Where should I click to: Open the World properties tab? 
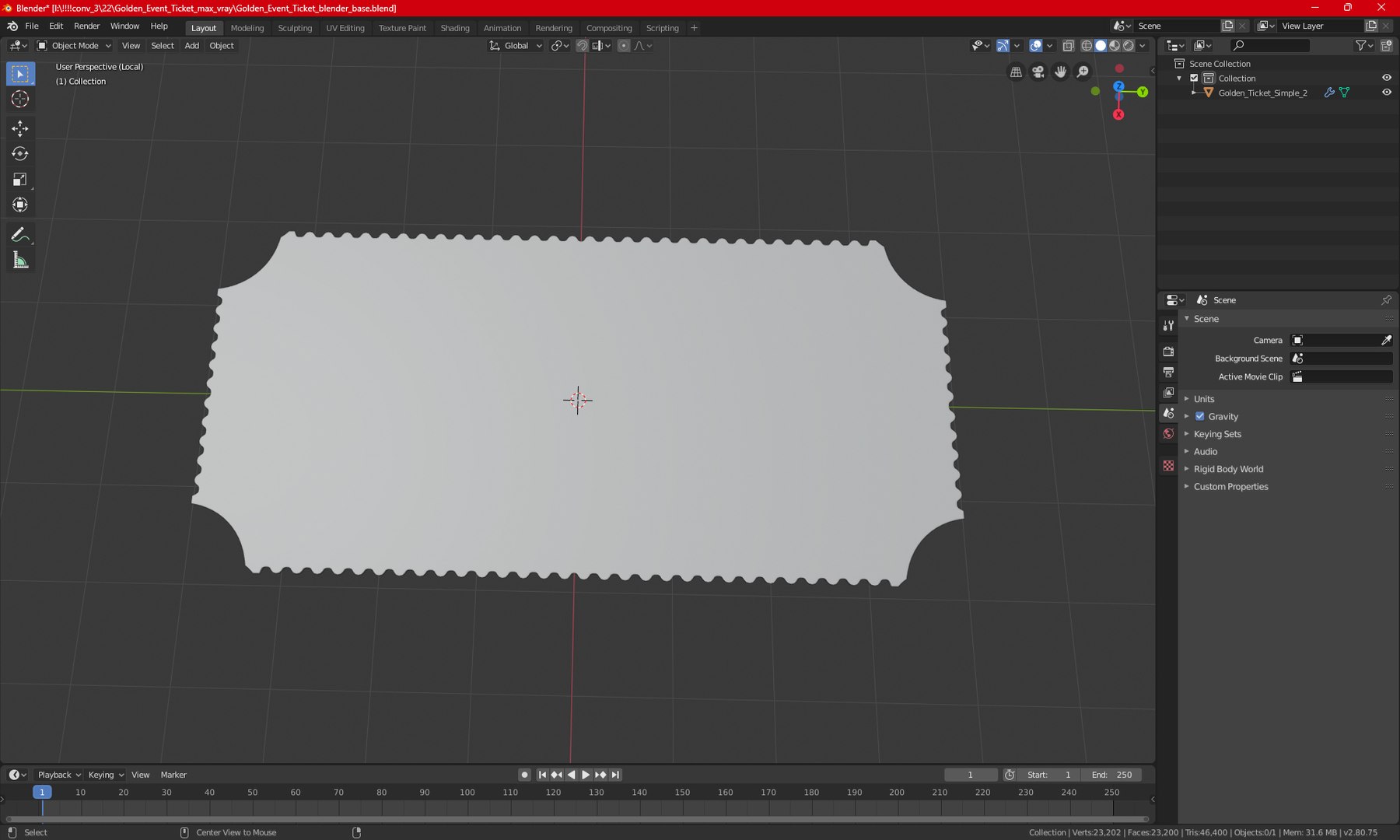click(x=1168, y=434)
